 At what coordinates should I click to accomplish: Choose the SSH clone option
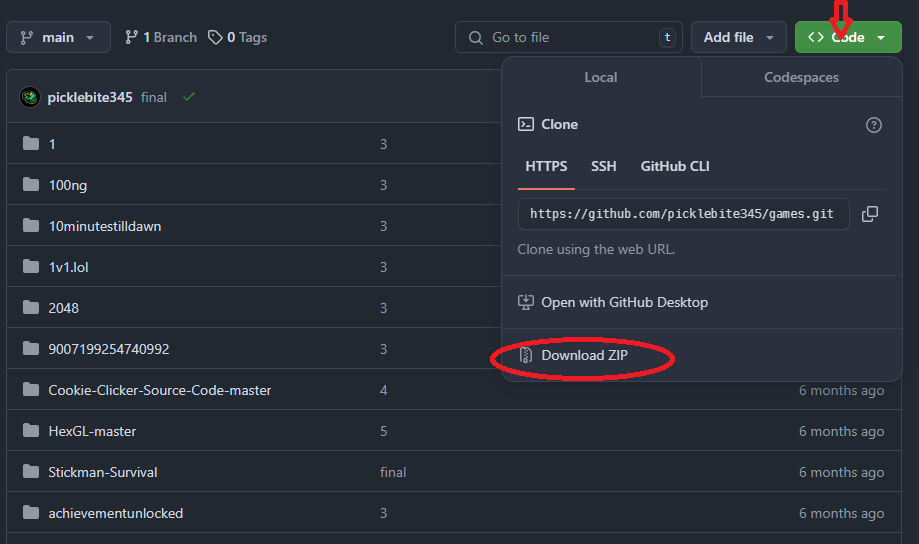(603, 166)
